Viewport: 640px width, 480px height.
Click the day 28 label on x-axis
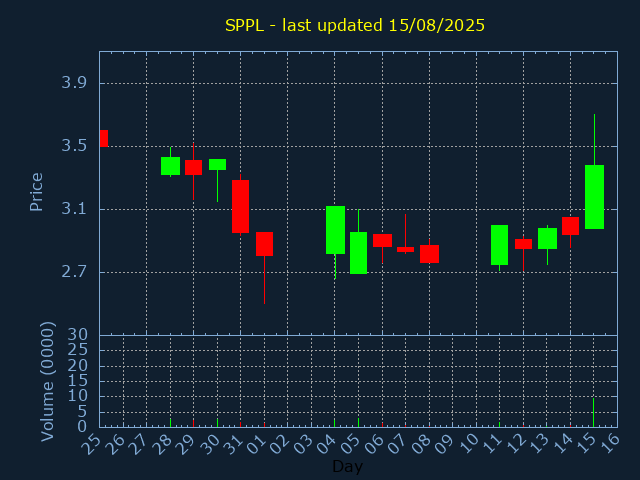point(162,444)
